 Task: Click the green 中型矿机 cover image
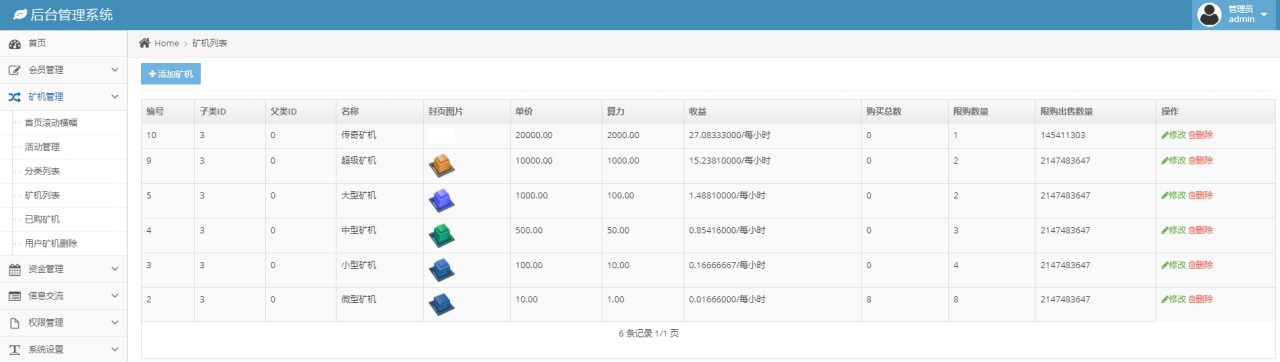[x=441, y=236]
